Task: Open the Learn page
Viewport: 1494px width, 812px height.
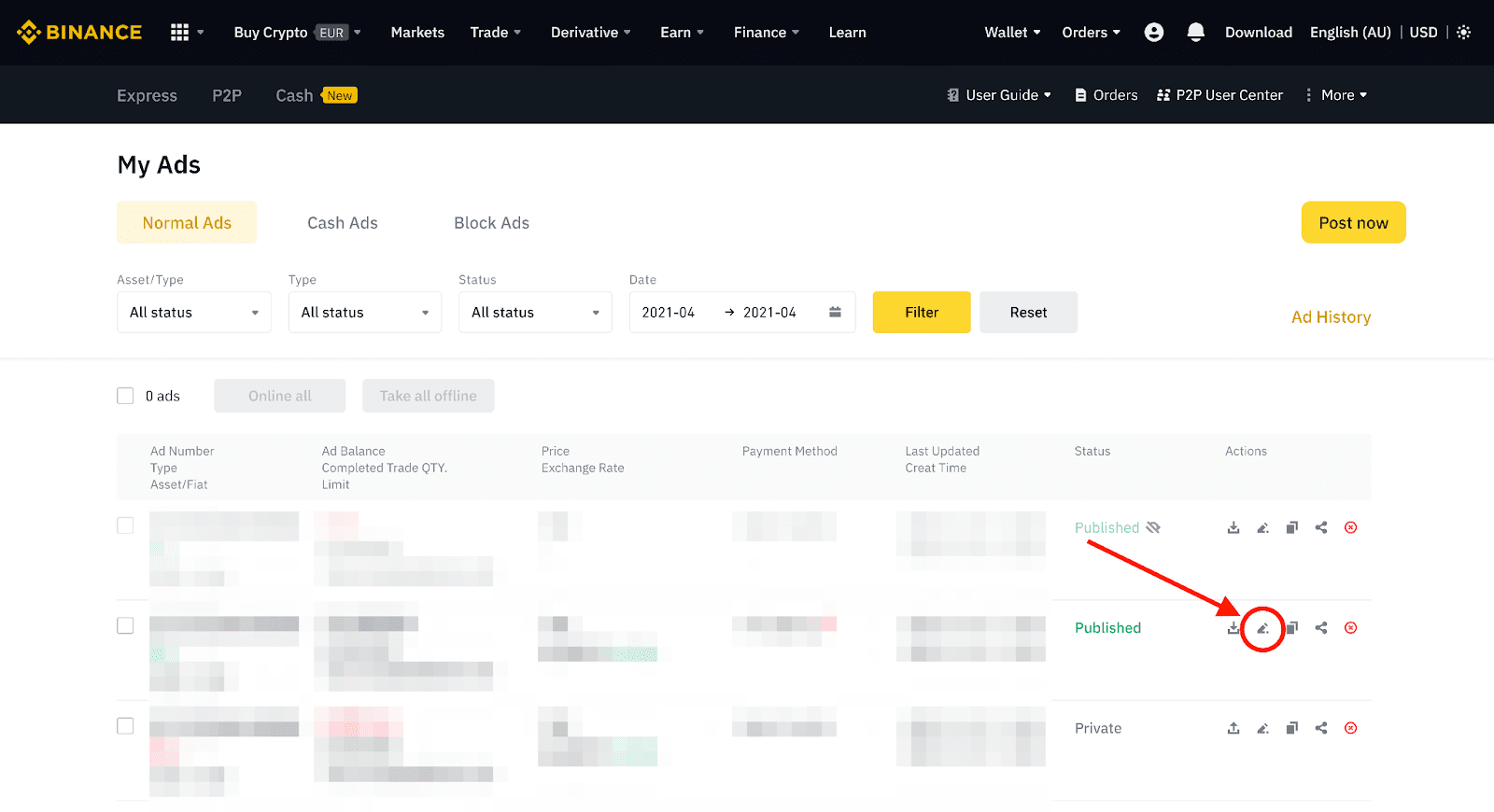Action: pyautogui.click(x=848, y=33)
